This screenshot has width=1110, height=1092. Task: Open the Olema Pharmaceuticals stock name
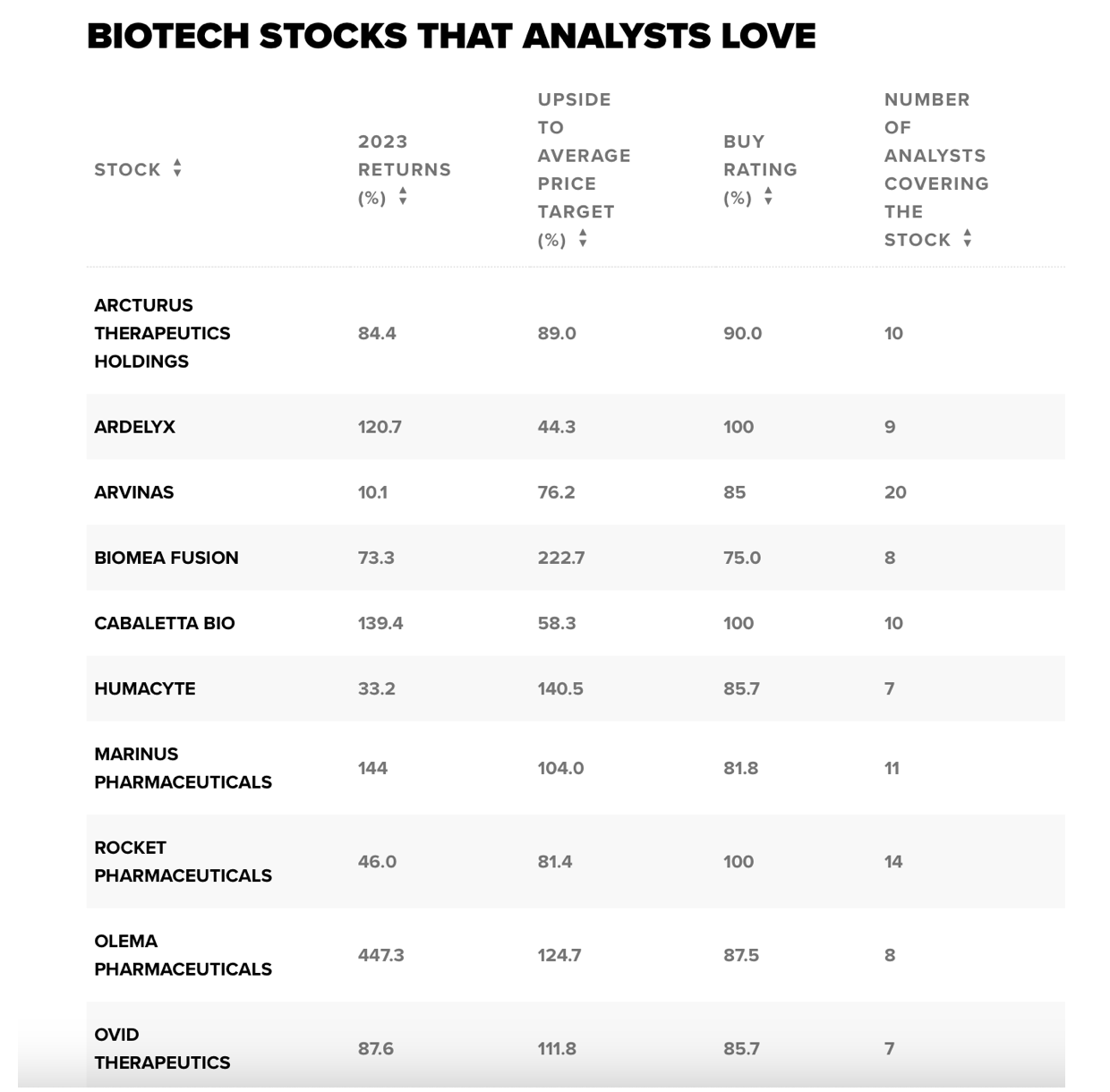(183, 955)
